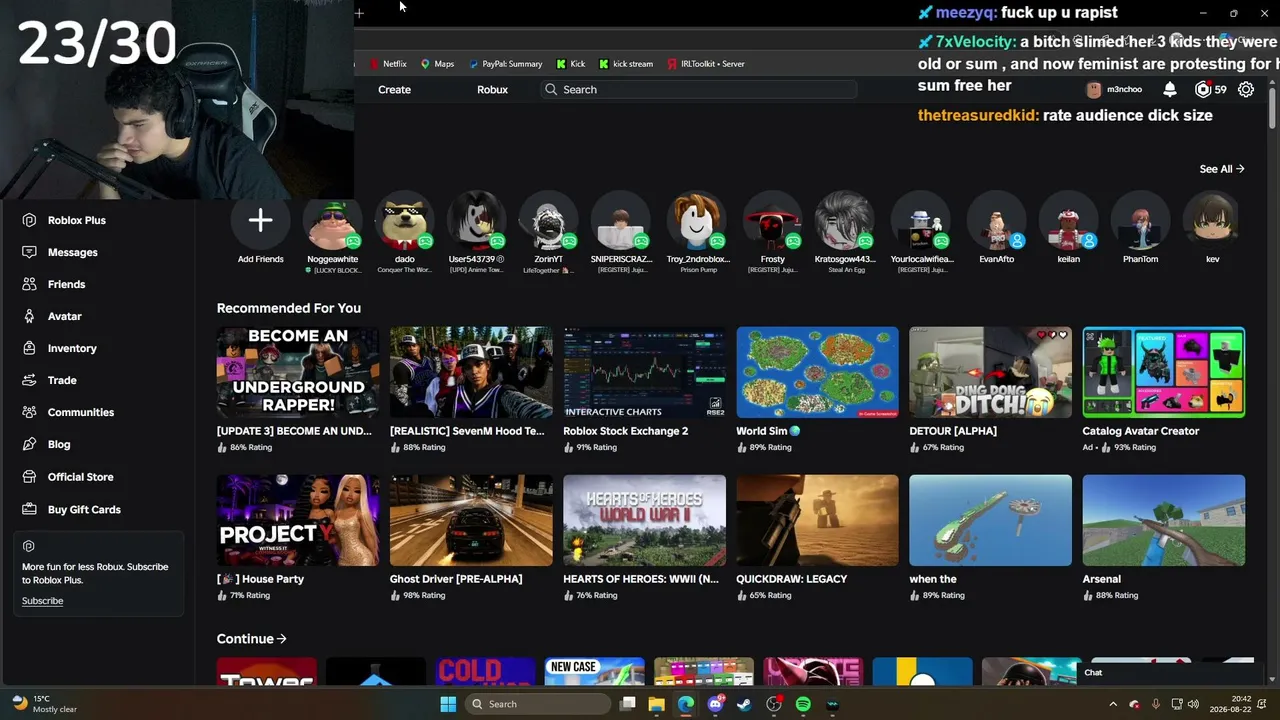Open File Explorer from the taskbar

click(656, 704)
